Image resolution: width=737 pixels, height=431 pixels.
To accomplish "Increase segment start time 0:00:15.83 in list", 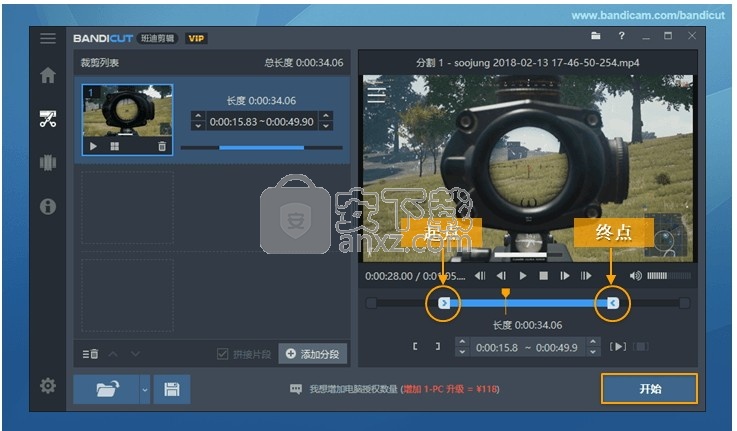I will [x=198, y=116].
